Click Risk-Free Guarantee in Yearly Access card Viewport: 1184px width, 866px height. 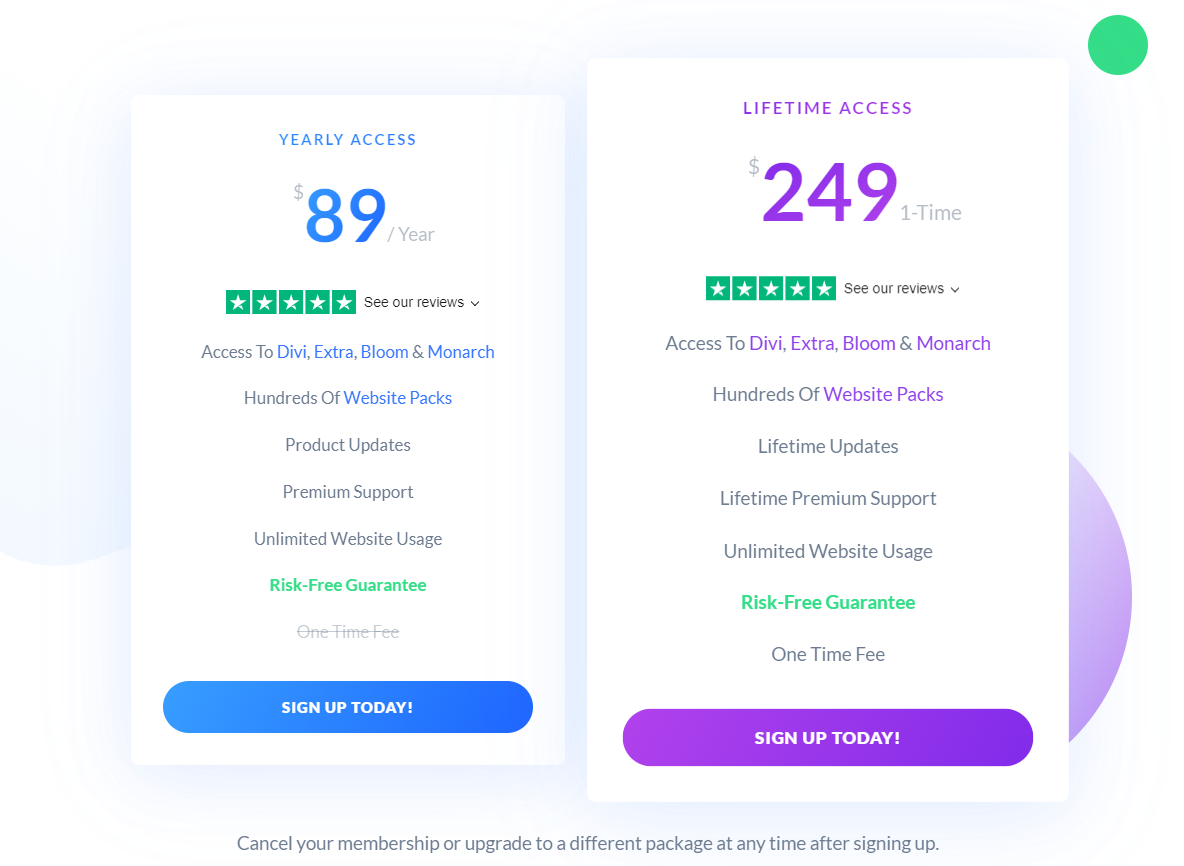348,585
